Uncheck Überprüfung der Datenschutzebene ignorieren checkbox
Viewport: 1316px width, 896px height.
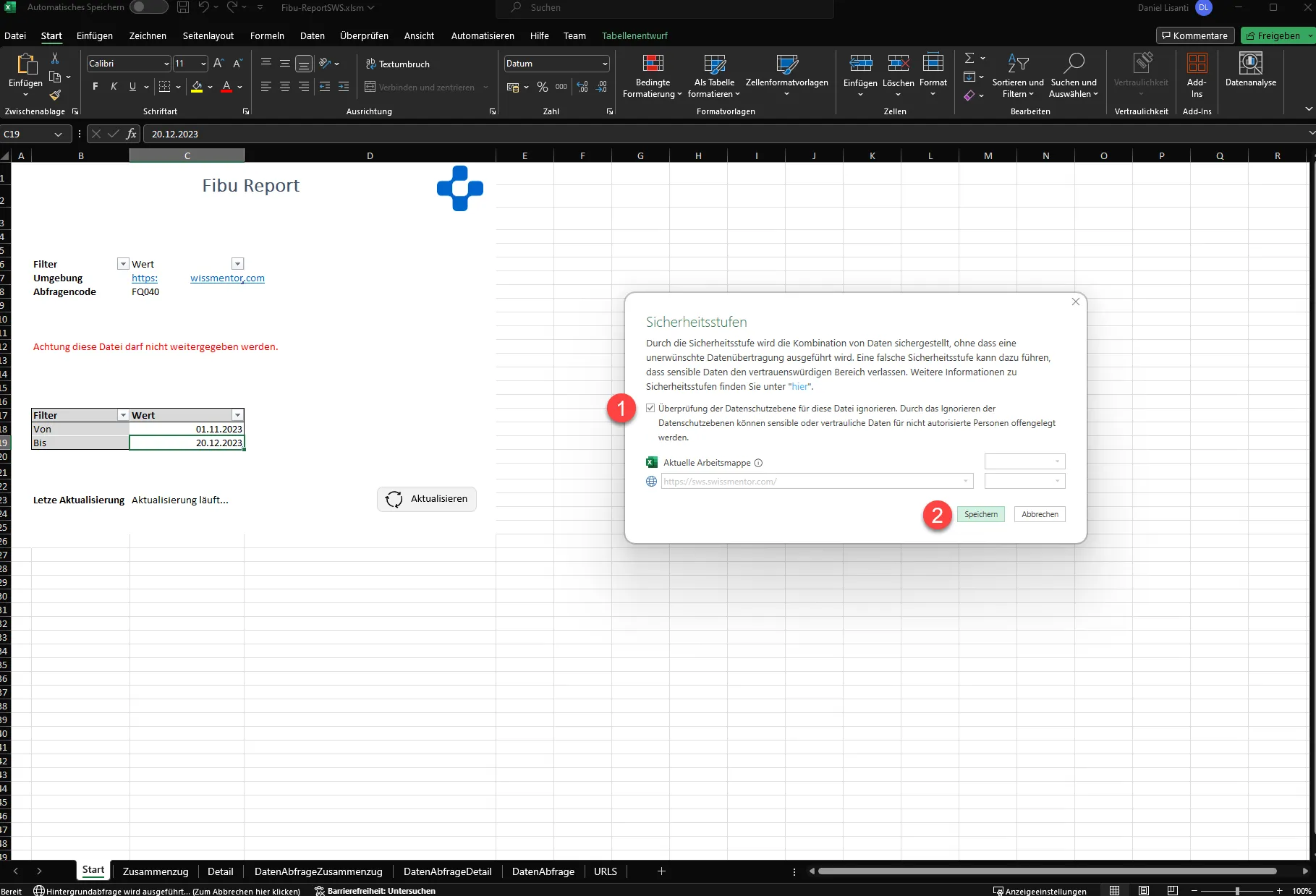[x=650, y=408]
